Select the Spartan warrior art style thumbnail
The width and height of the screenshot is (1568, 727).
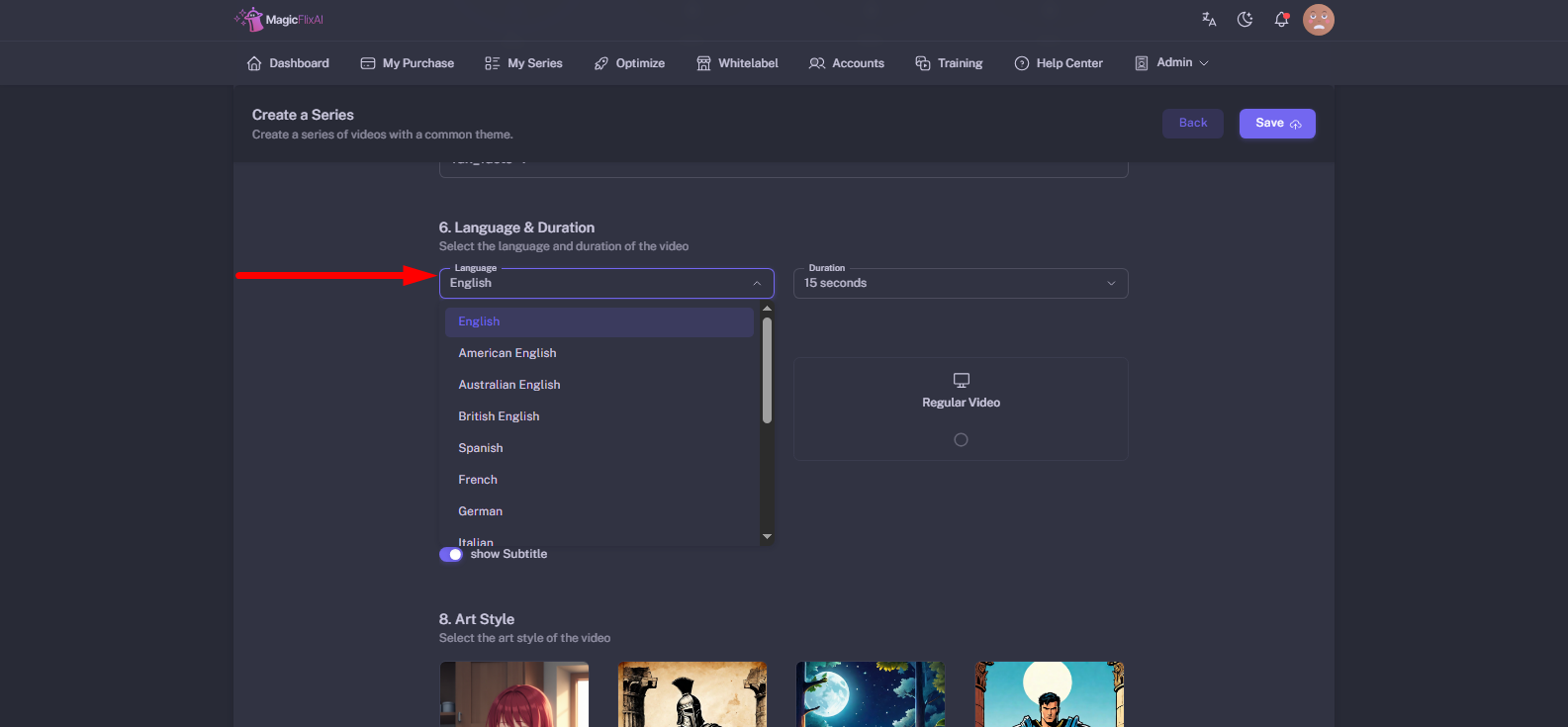pos(692,693)
